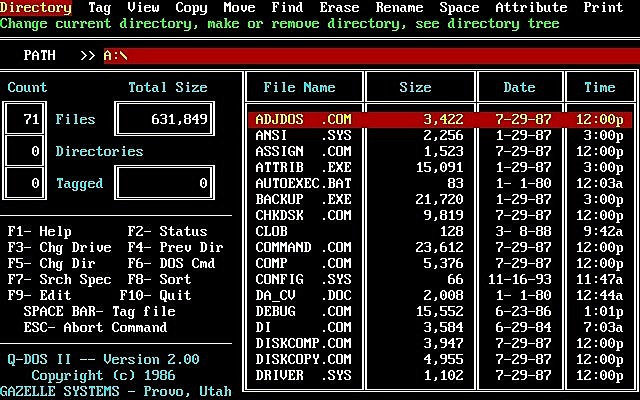Select the DI .COM file

click(440, 327)
